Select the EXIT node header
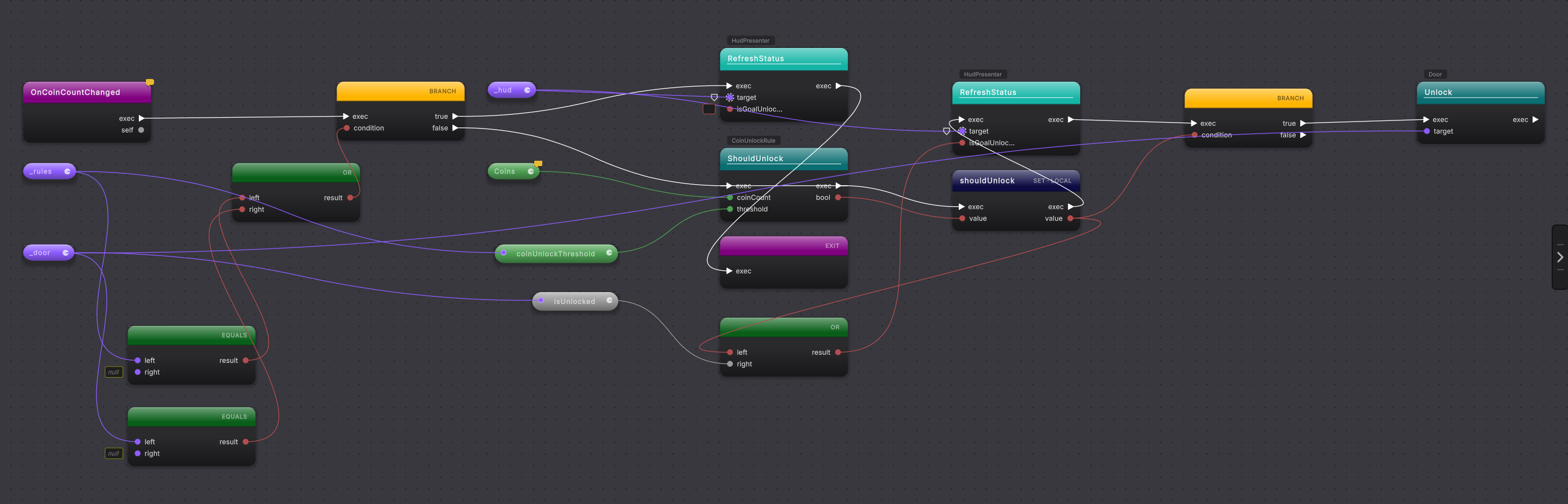This screenshot has height=504, width=1568. (784, 246)
